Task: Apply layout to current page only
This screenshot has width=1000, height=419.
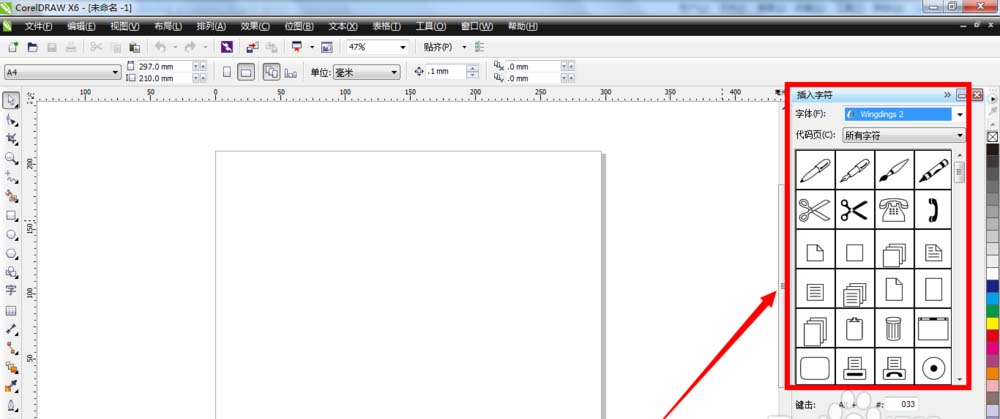Action: pos(291,73)
